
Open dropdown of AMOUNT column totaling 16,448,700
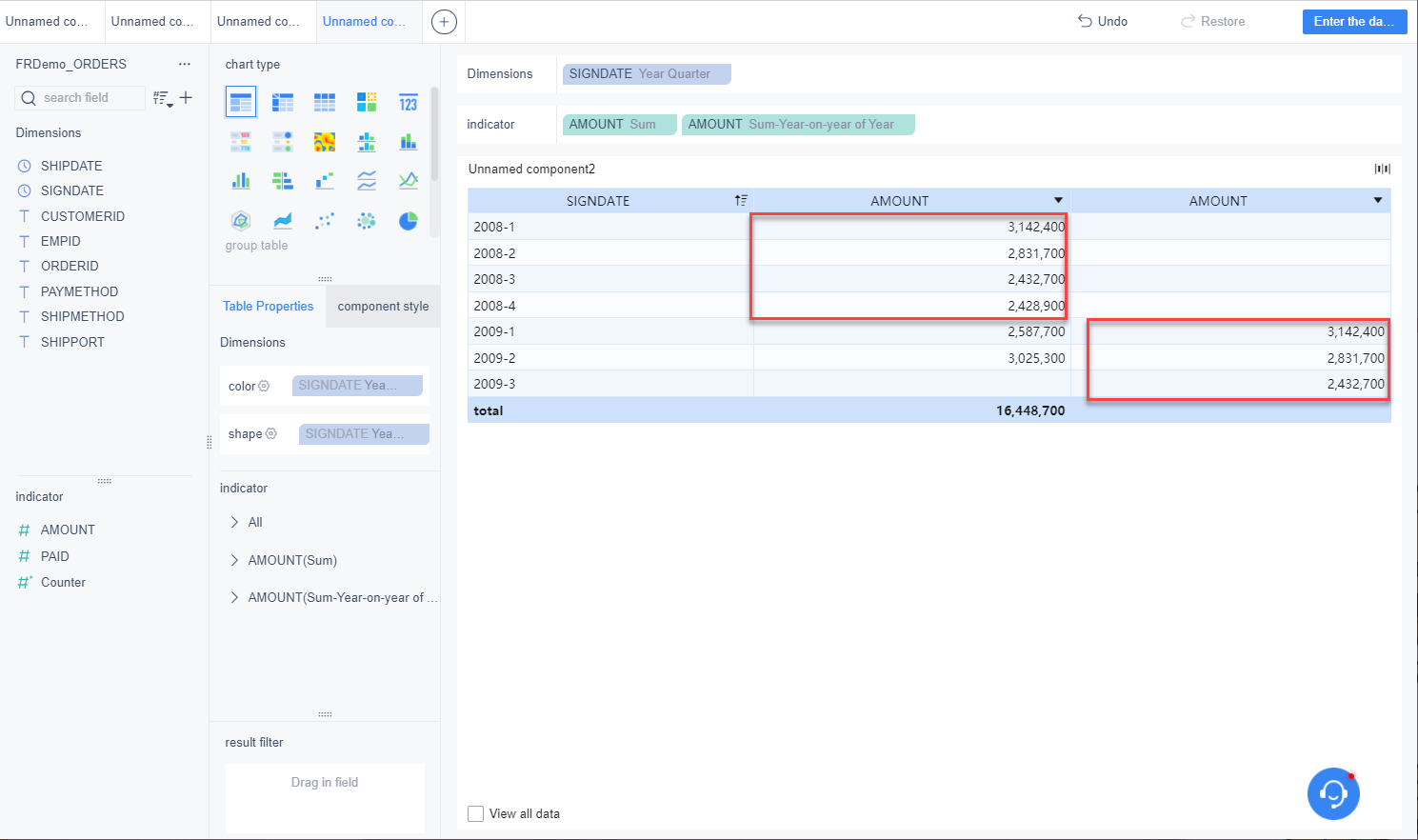point(1058,201)
